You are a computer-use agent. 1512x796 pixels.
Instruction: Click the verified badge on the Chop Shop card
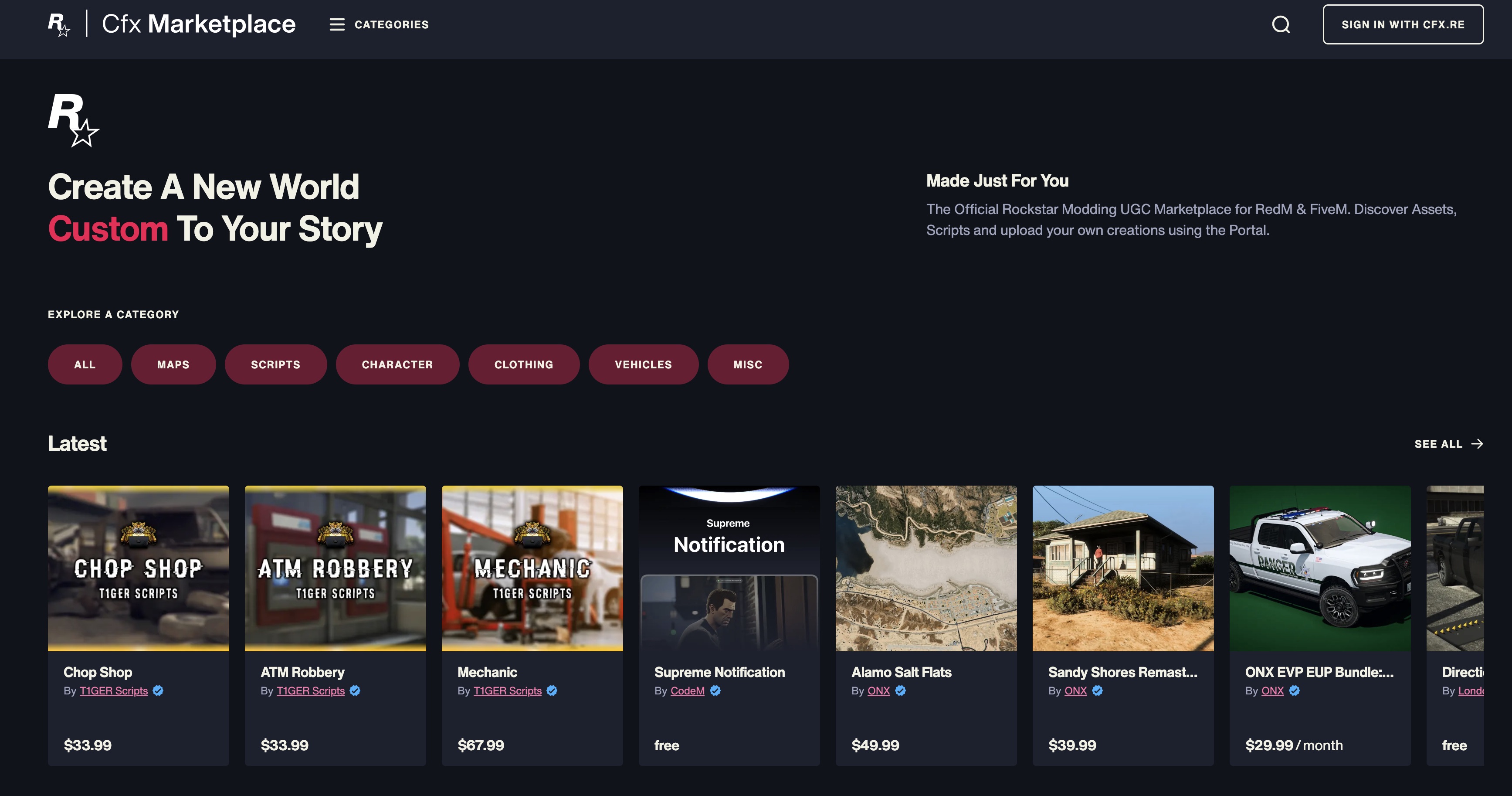click(158, 691)
